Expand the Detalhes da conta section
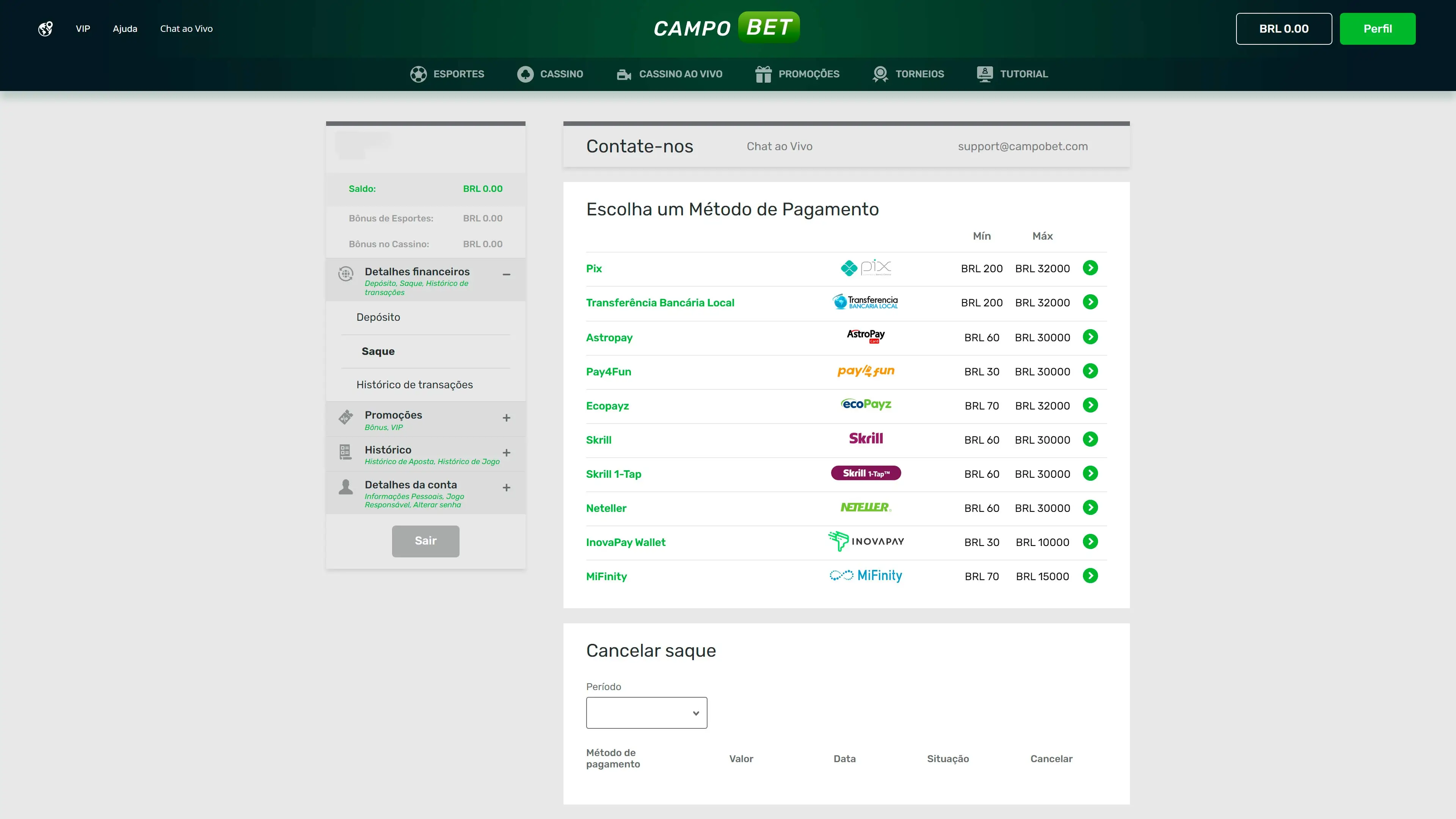The height and width of the screenshot is (819, 1456). tap(507, 488)
